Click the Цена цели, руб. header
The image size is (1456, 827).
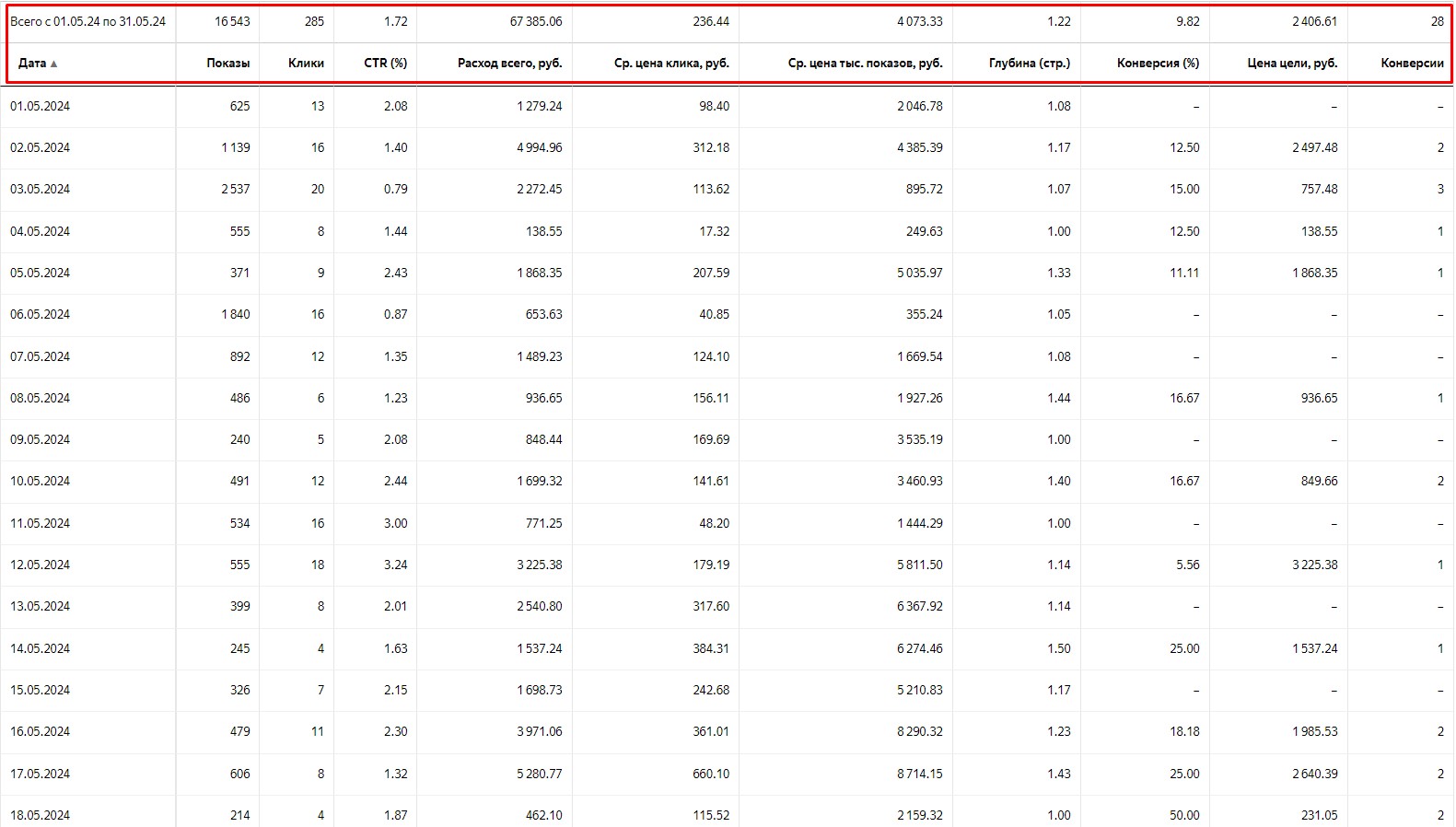click(1292, 64)
